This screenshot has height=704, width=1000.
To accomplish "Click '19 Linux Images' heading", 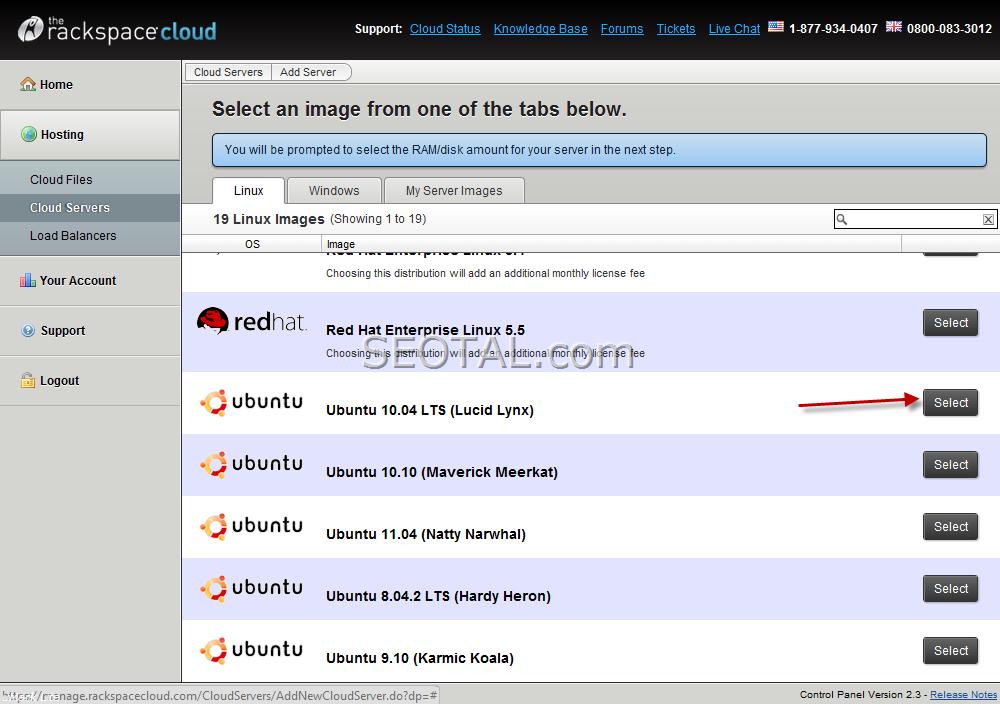I will [268, 219].
